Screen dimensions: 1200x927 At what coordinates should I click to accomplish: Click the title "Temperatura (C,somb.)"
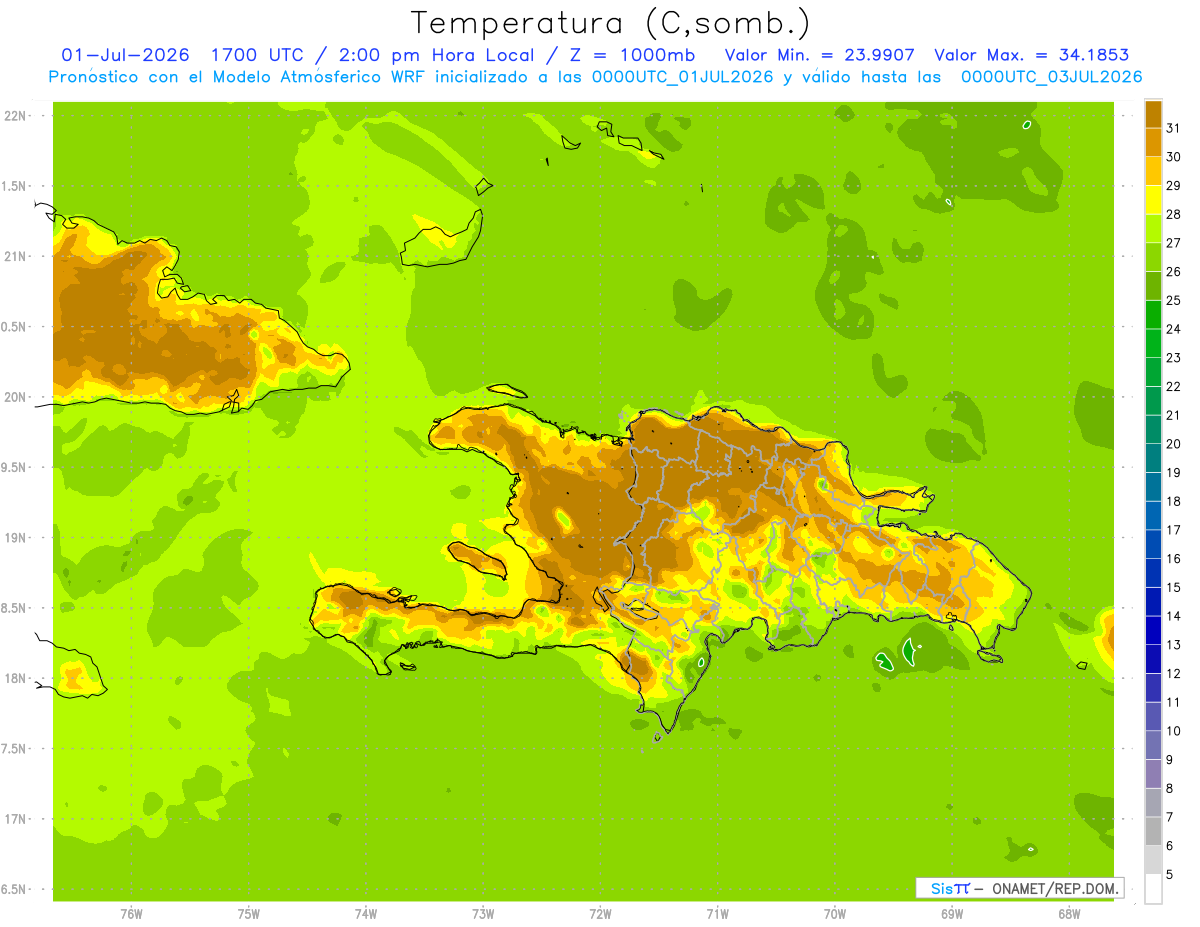[610, 23]
